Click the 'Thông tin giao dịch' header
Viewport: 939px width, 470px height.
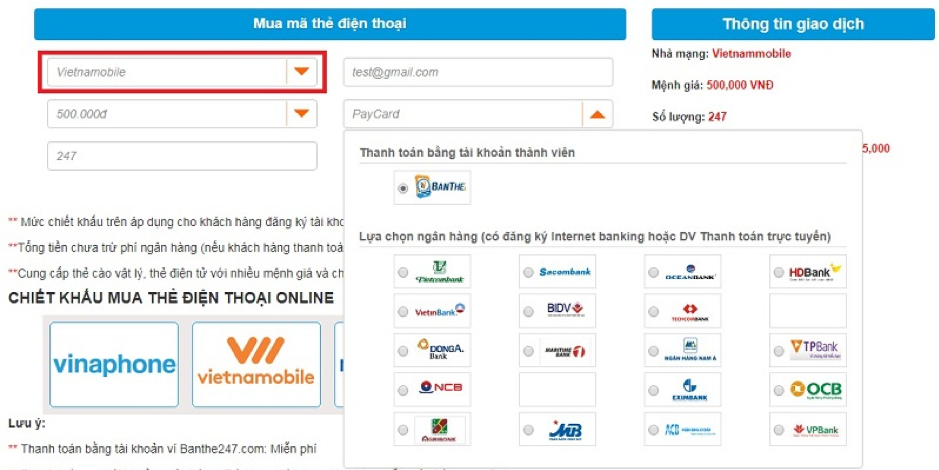pyautogui.click(x=793, y=24)
